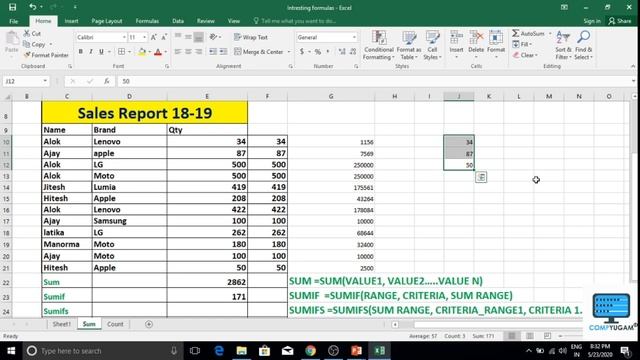Open the Format cells menu
This screenshot has height=360, width=640.
click(496, 44)
